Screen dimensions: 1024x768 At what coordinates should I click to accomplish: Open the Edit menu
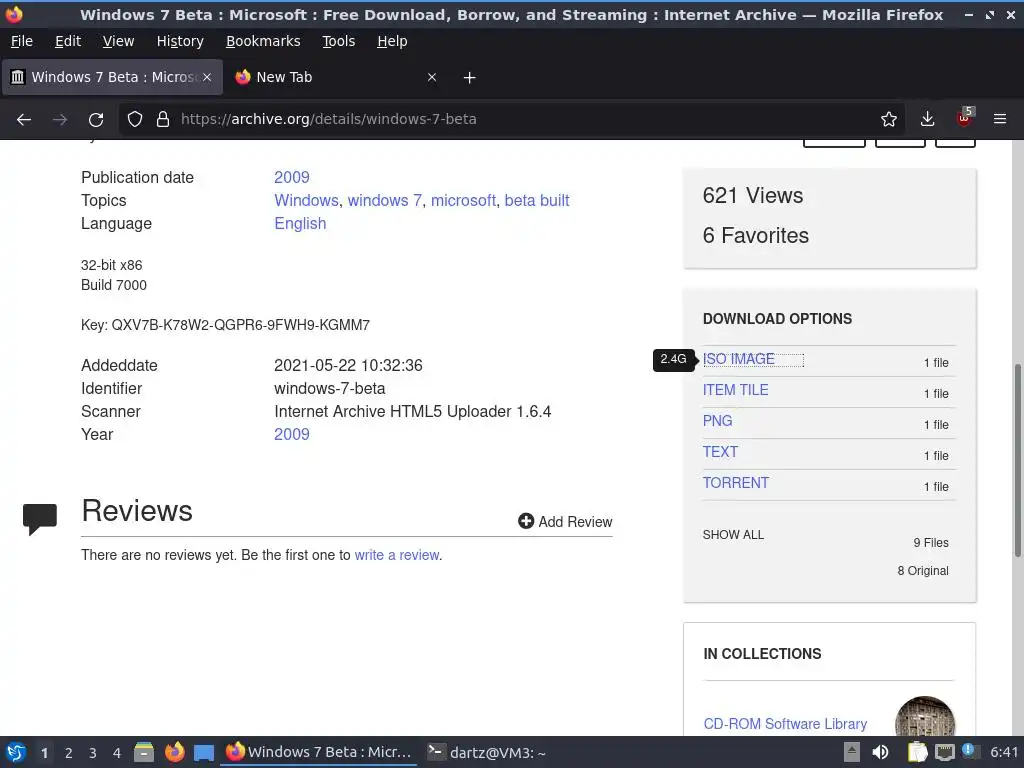pos(68,41)
